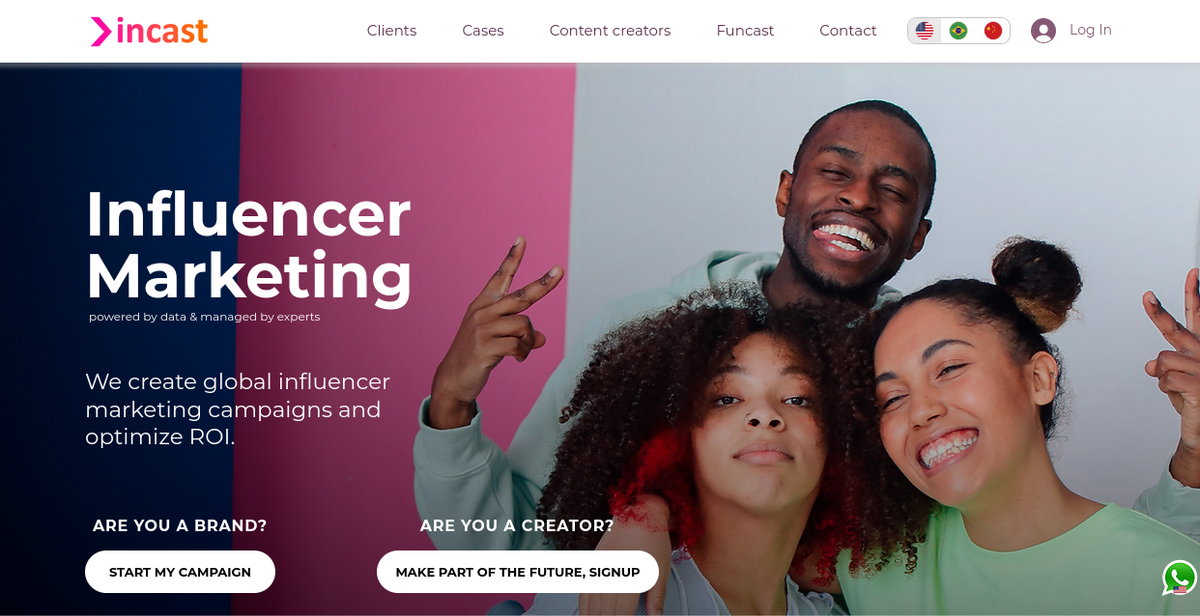Visit the Funcast page
Image resolution: width=1200 pixels, height=616 pixels.
point(745,31)
